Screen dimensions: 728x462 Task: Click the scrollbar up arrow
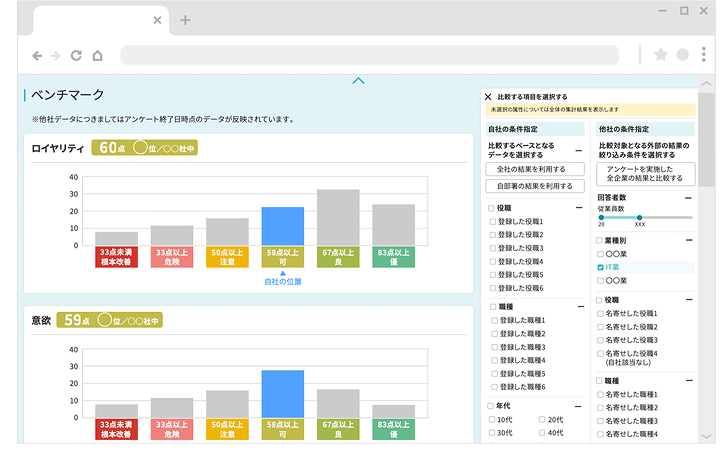[706, 84]
